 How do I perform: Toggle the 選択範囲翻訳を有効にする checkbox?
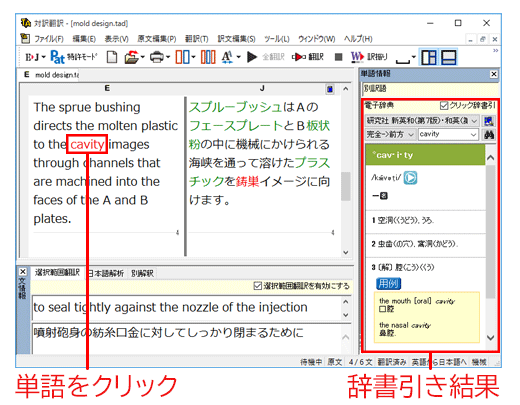(257, 286)
